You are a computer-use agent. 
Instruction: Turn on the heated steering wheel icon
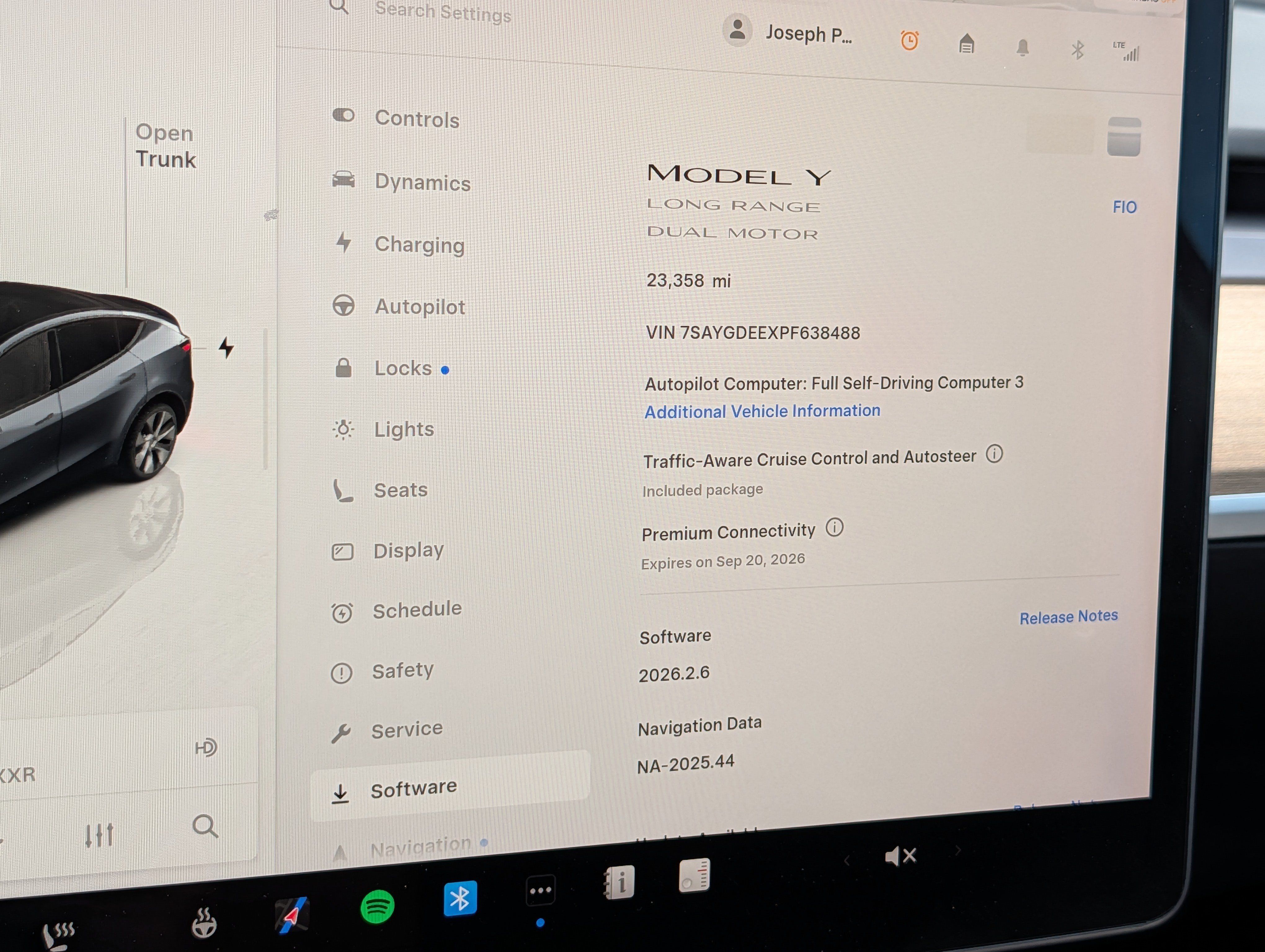[204, 922]
